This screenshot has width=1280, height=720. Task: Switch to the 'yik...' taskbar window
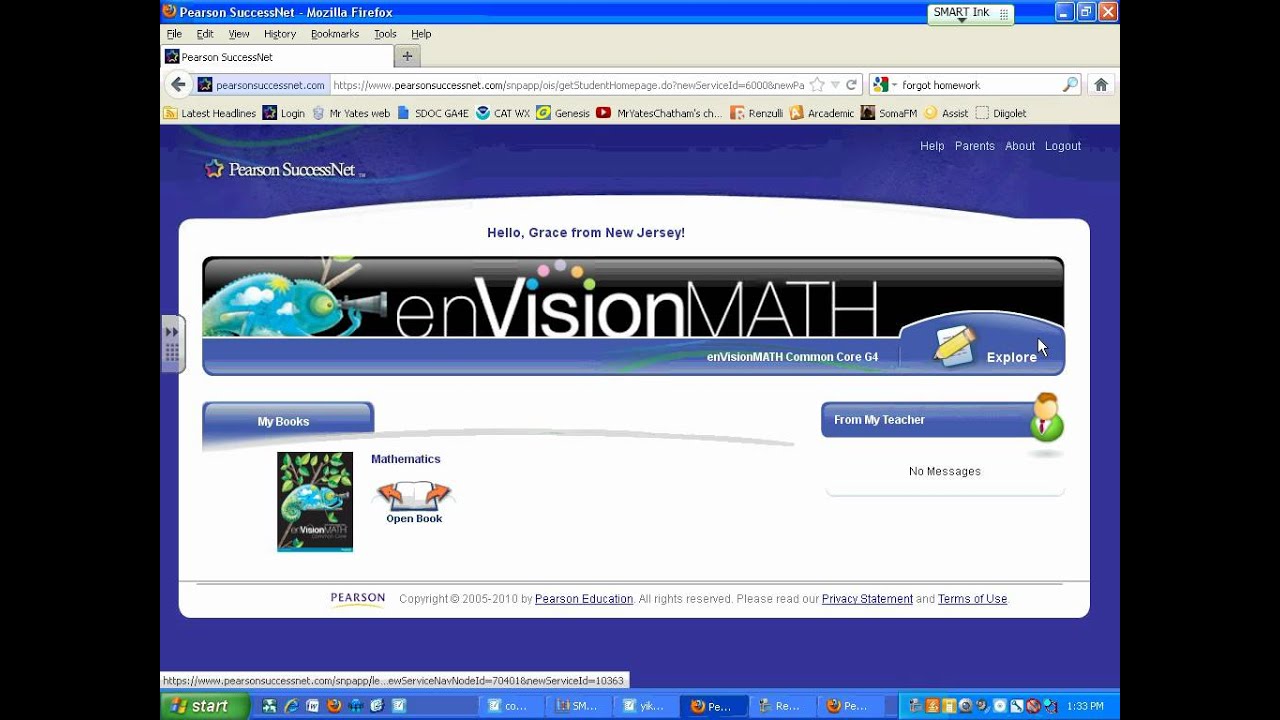click(x=647, y=706)
